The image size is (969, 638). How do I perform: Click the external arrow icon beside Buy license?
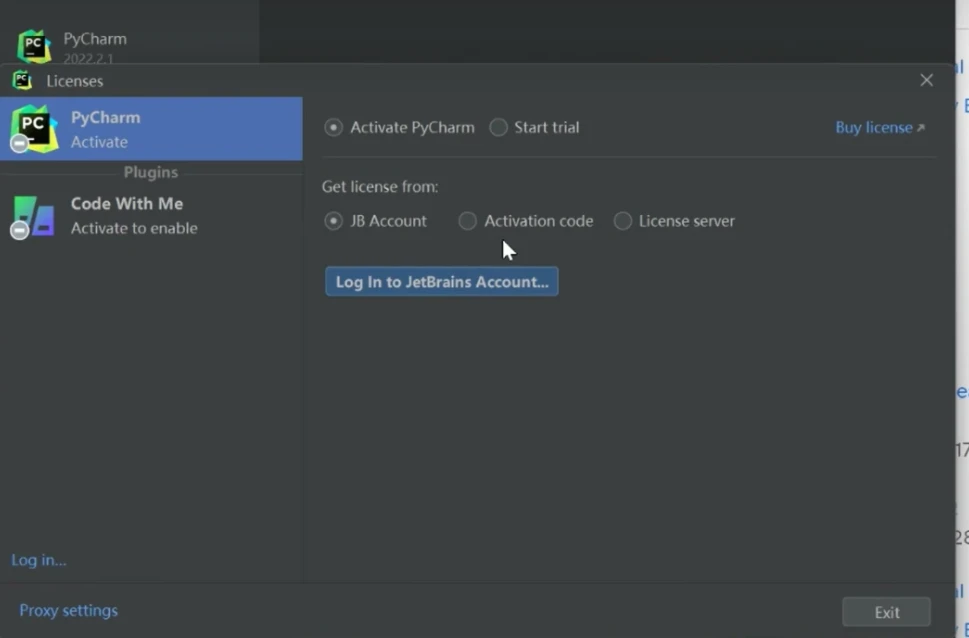tap(921, 128)
